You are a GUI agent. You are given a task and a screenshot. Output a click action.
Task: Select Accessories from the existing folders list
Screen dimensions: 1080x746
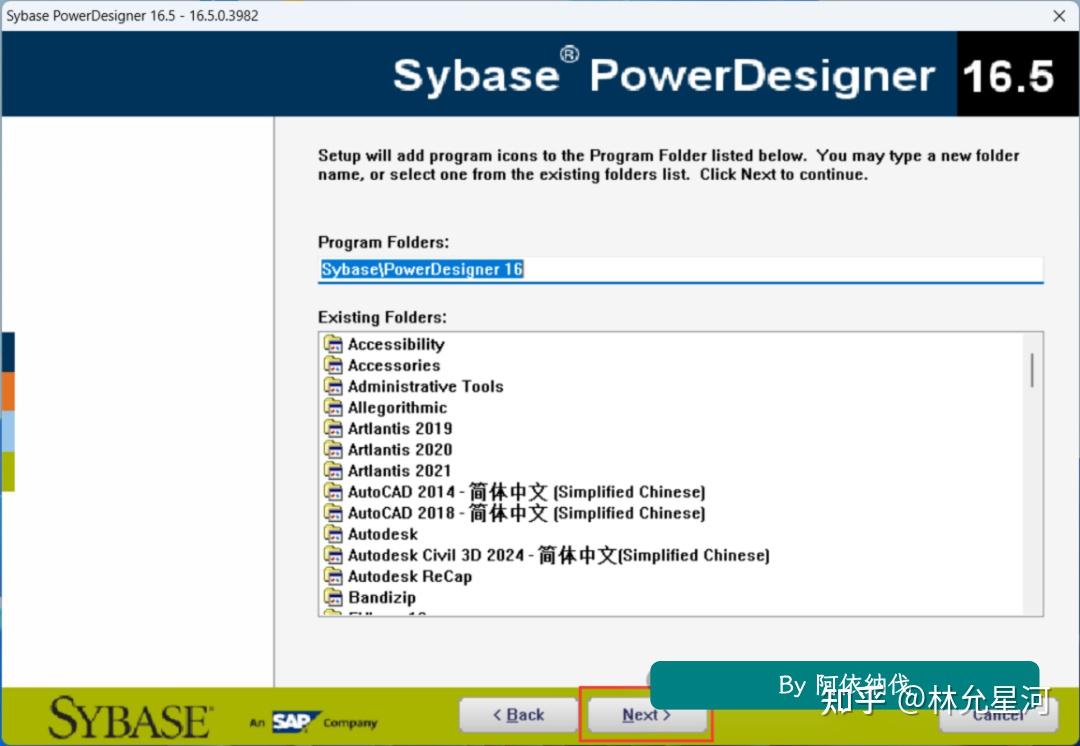(394, 365)
